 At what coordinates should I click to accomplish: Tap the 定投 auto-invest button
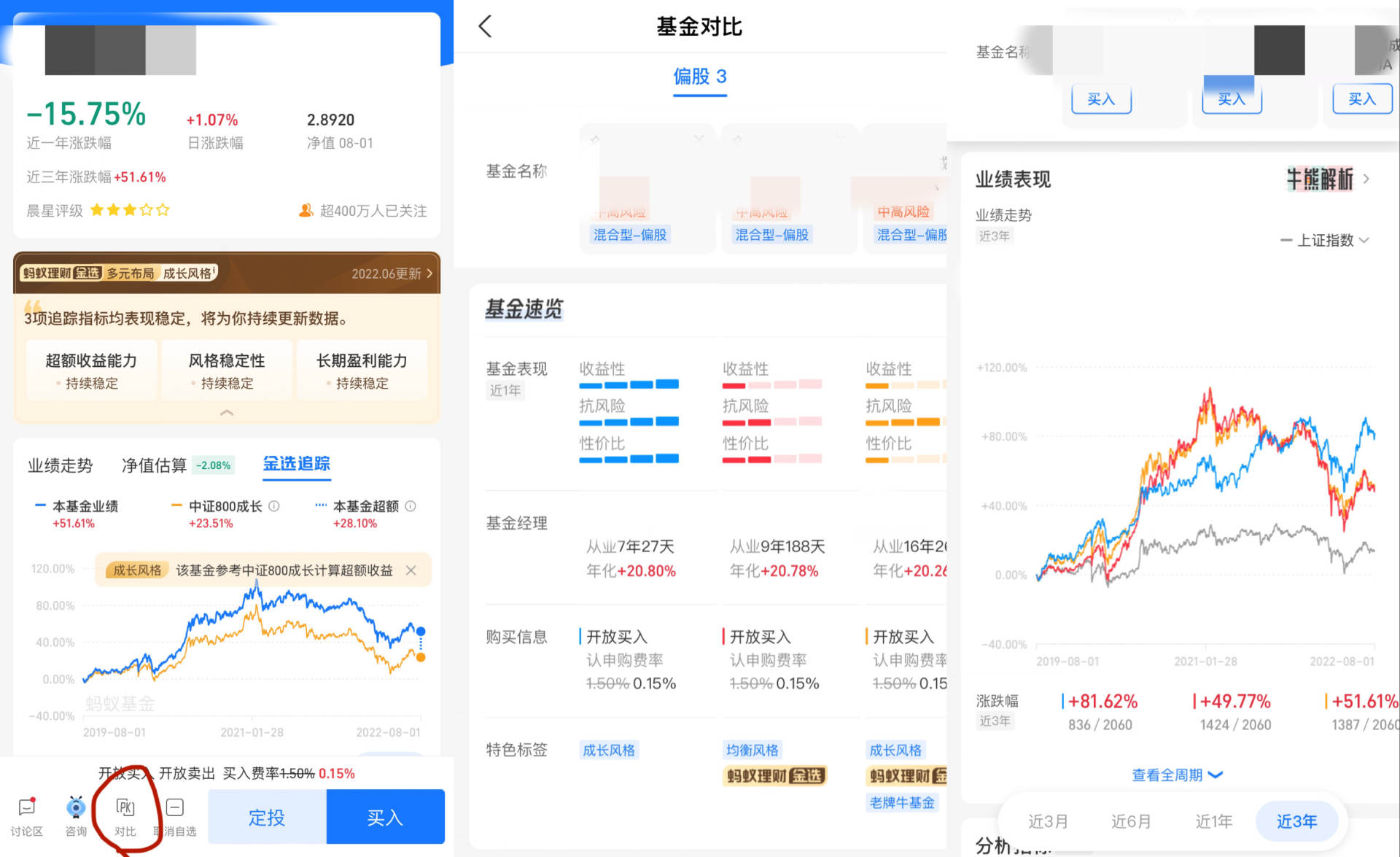pos(267,817)
